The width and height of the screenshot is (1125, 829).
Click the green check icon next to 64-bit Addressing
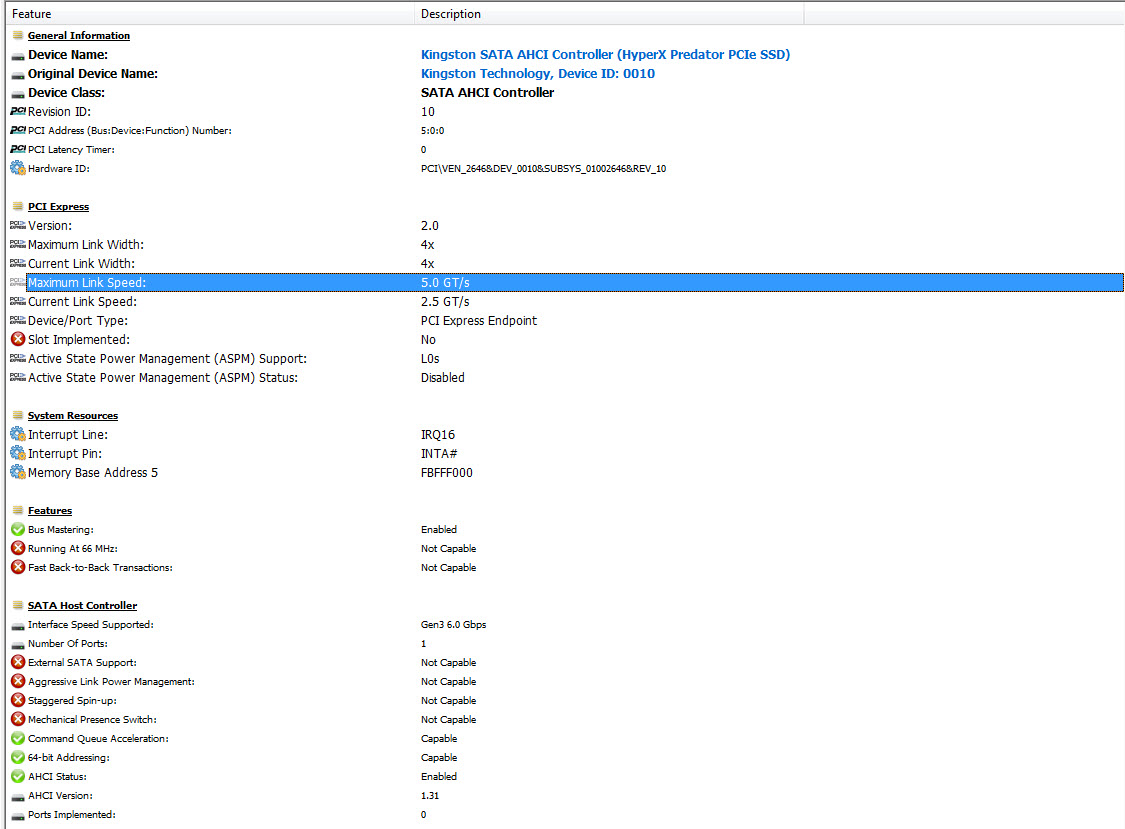coord(18,757)
